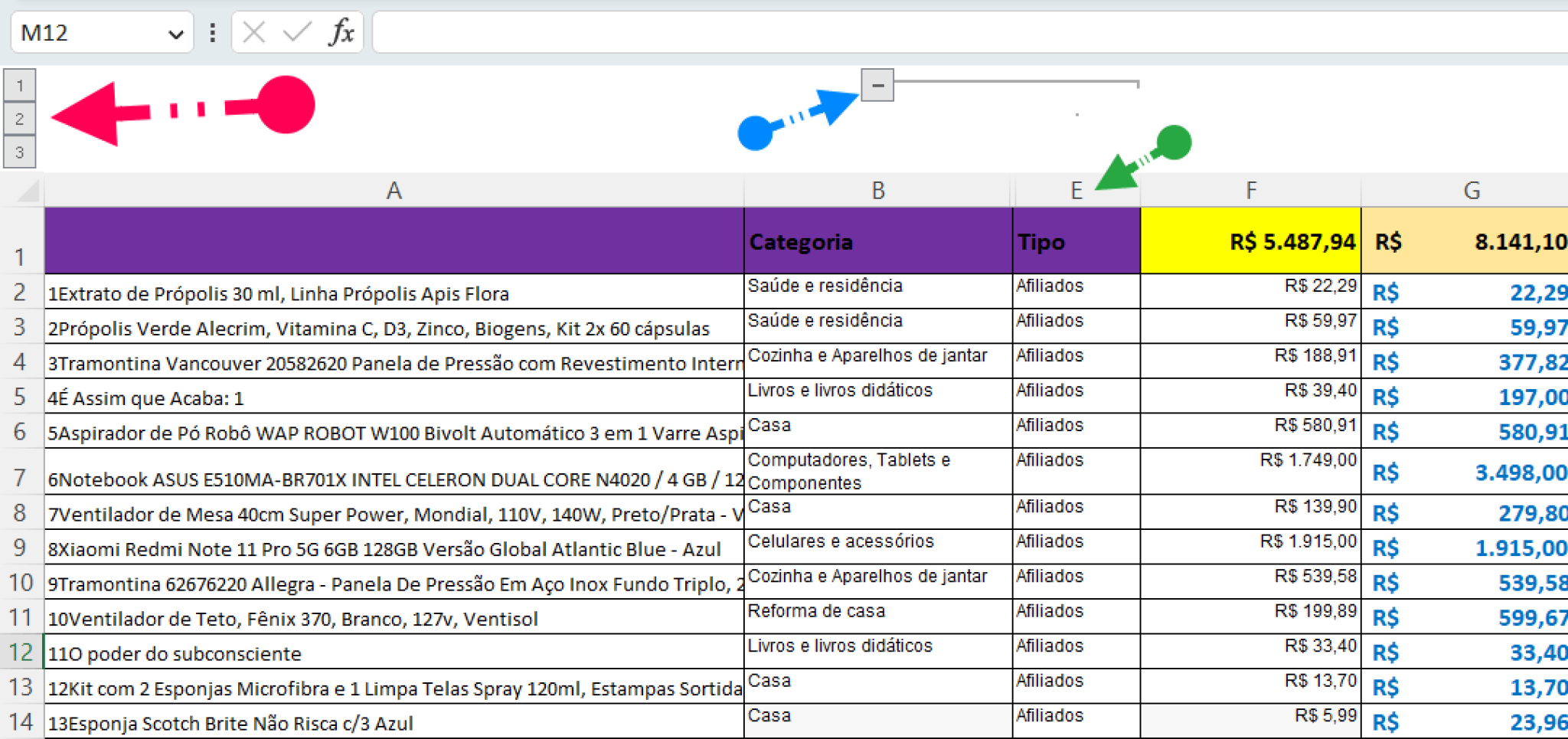Click the Insert Function (fx) icon

pyautogui.click(x=342, y=32)
